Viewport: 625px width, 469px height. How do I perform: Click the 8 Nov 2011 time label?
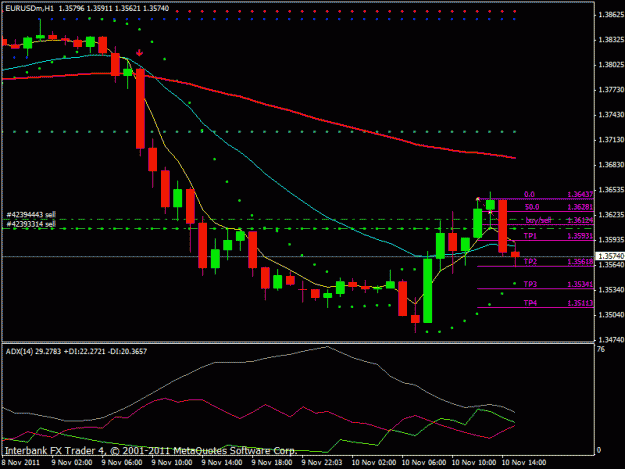point(21,462)
